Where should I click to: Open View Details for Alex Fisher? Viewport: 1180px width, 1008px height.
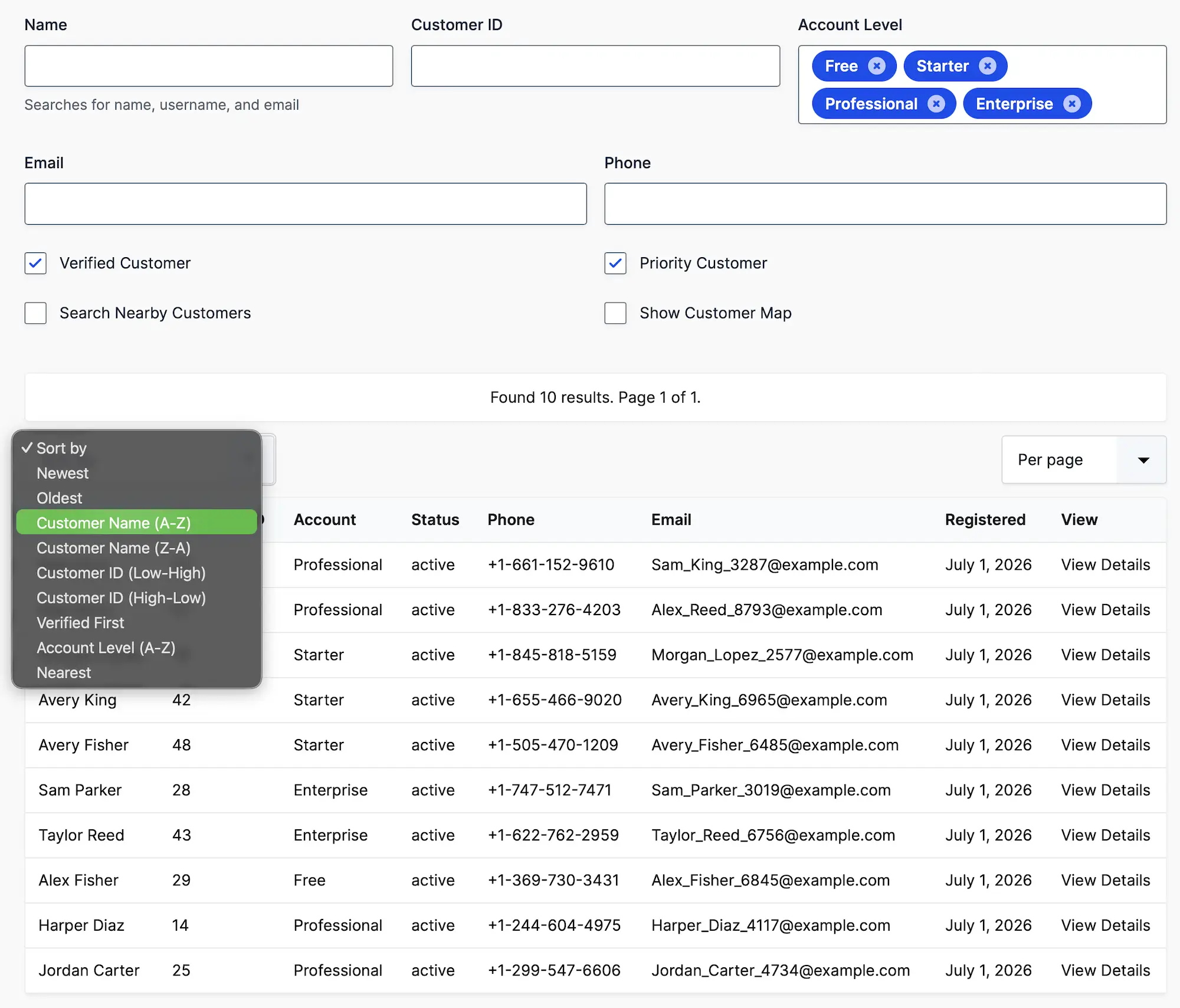[1106, 881]
